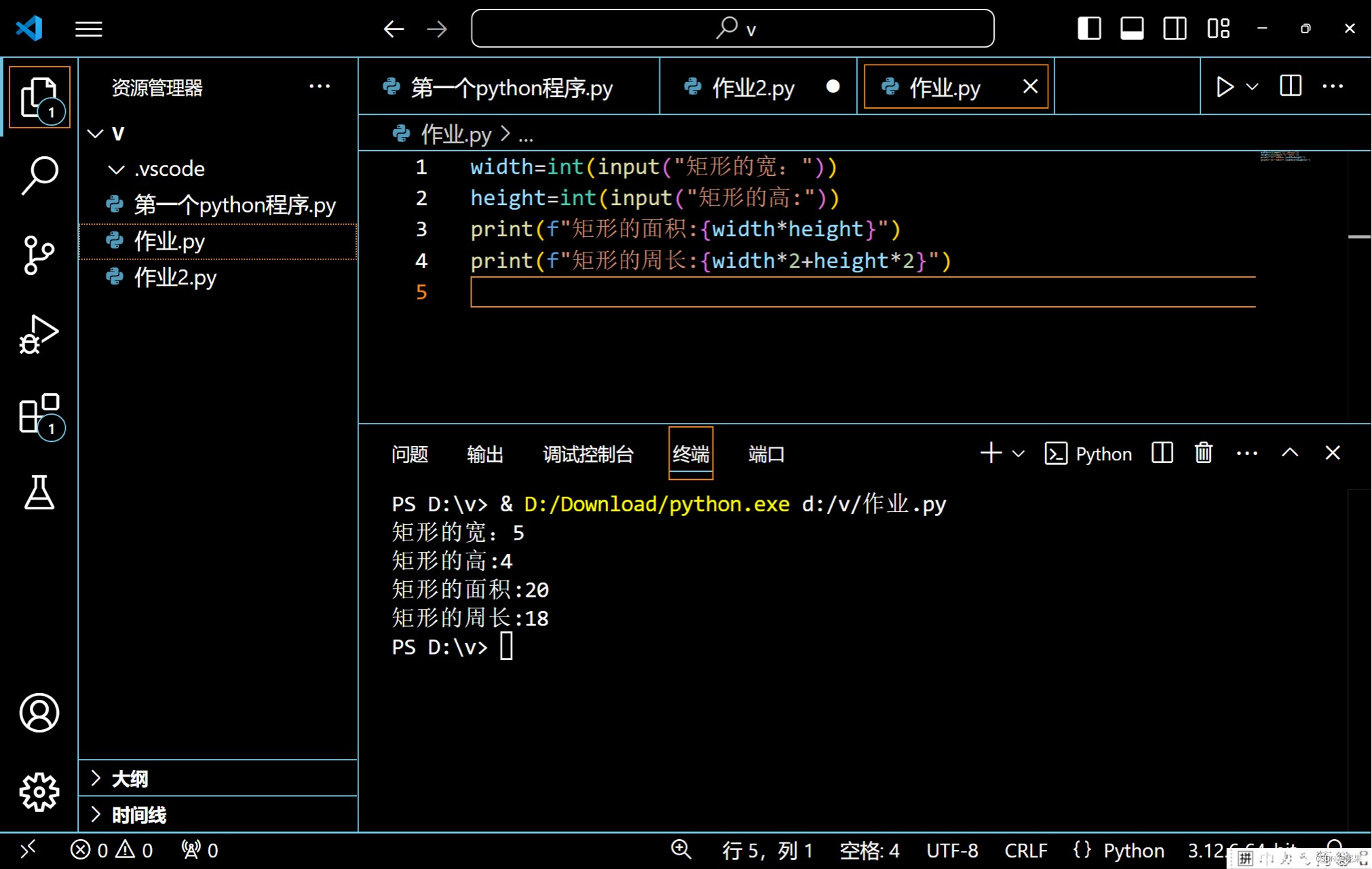
Task: Switch to 端口 ports panel tab
Action: pyautogui.click(x=767, y=454)
